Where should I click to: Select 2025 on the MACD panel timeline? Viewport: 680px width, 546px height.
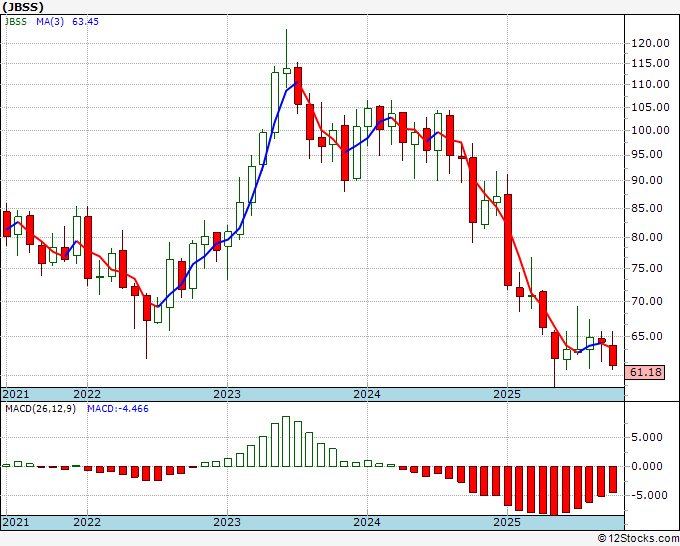(506, 522)
